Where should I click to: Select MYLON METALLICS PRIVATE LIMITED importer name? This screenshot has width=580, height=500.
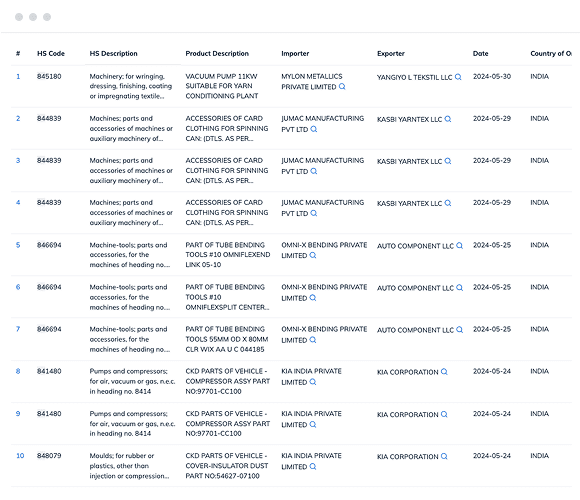312,81
